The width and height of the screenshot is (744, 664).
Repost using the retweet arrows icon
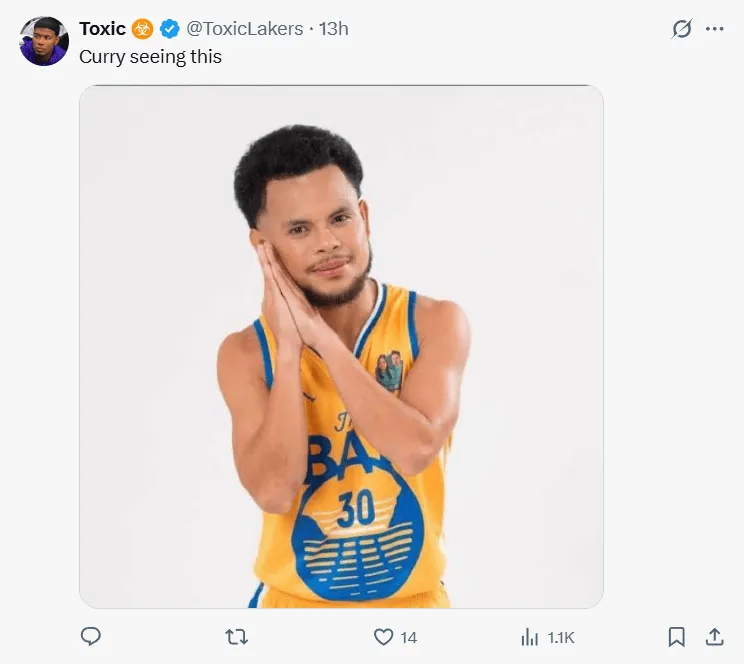tap(237, 636)
